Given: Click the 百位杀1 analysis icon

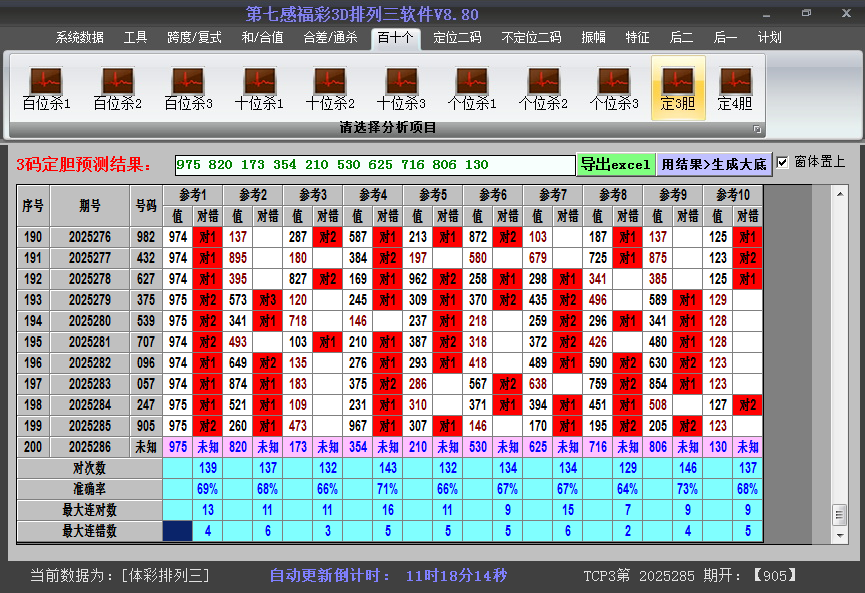Looking at the screenshot, I should [46, 88].
